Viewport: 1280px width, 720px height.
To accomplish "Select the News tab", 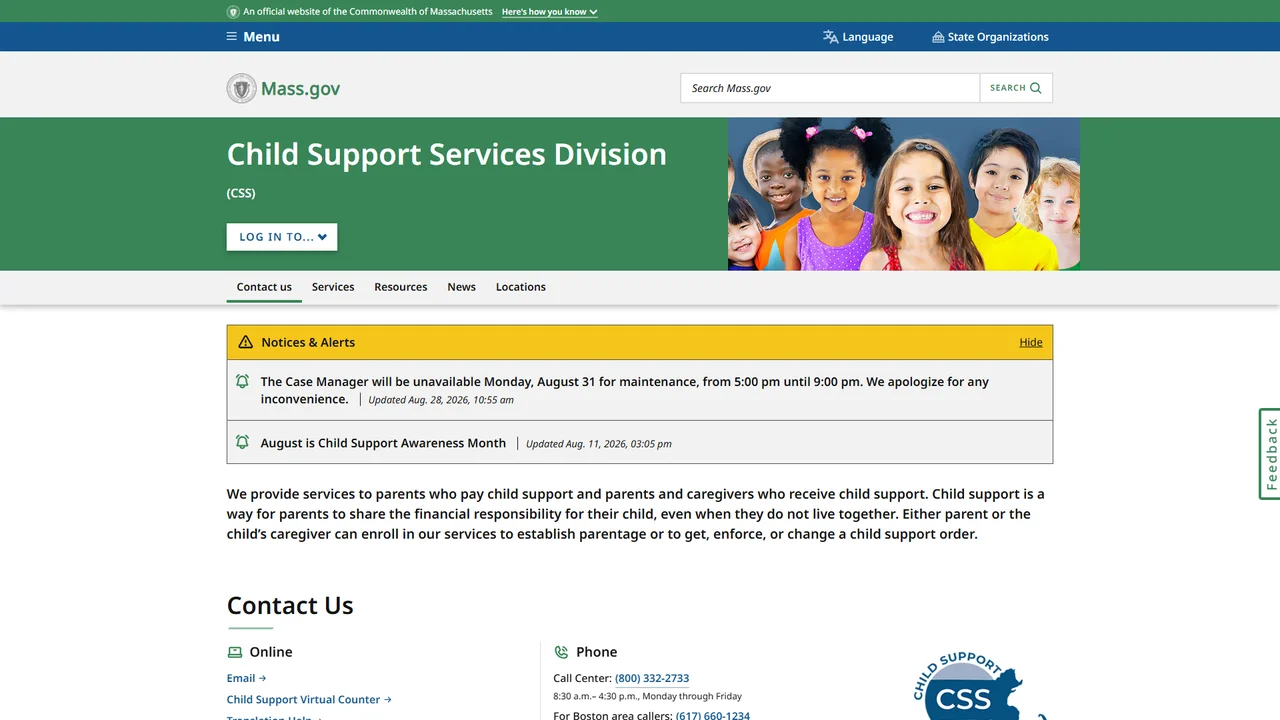I will [x=462, y=287].
